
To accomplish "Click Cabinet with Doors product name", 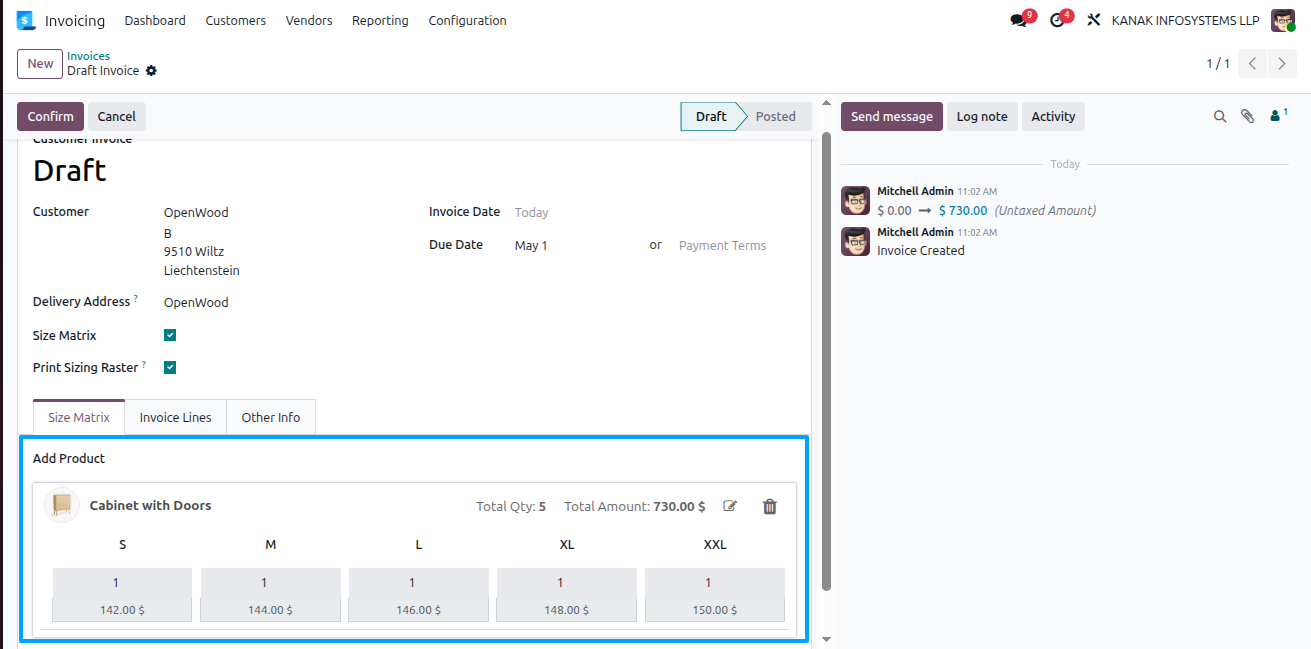I will (x=150, y=505).
